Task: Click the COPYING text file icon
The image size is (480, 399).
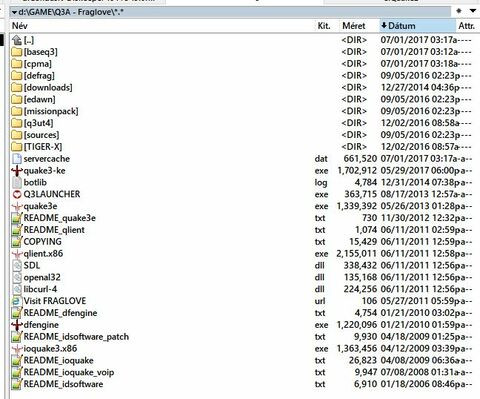Action: click(x=17, y=242)
